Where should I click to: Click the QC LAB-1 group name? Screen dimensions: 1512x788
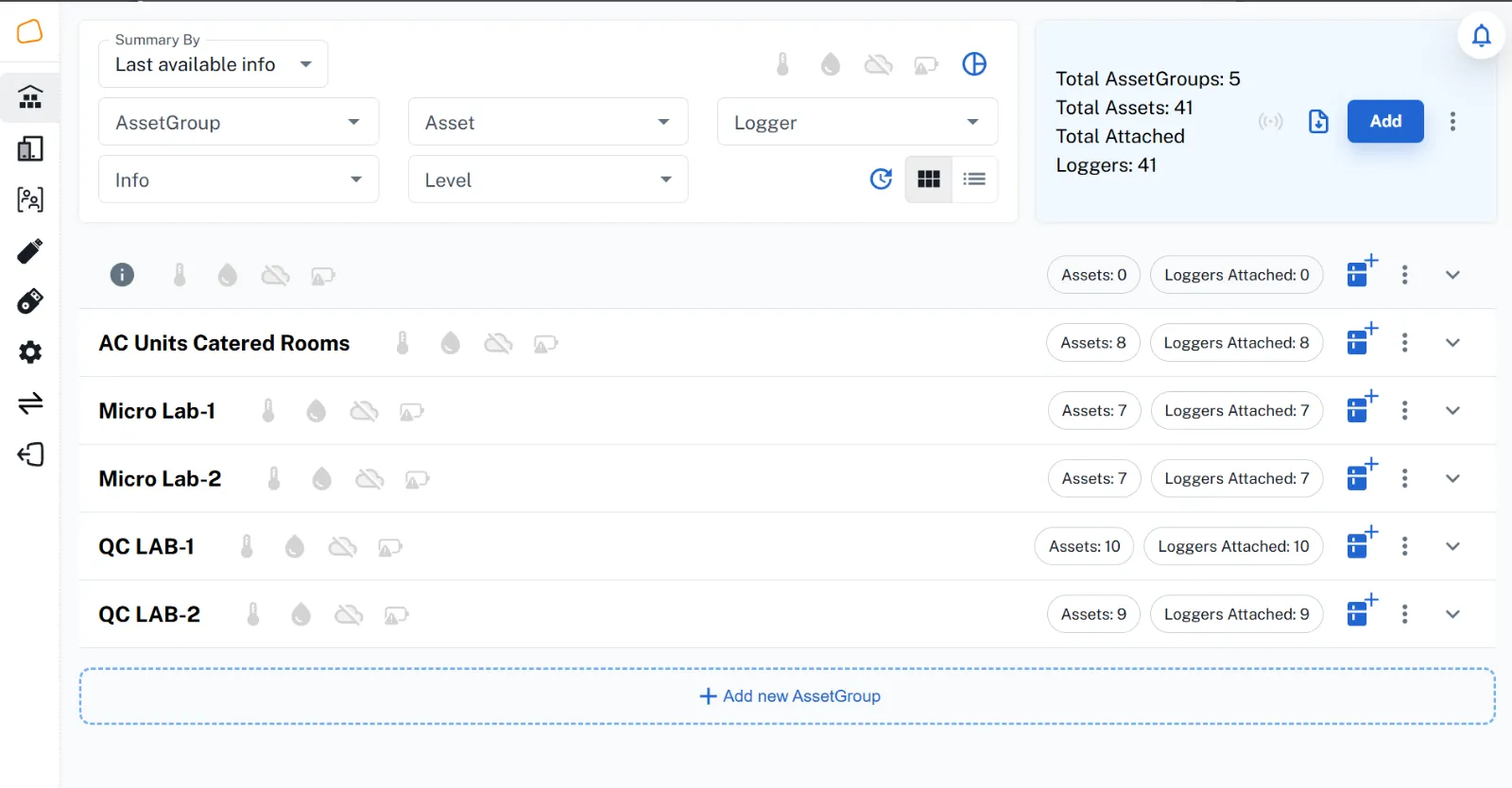click(146, 546)
